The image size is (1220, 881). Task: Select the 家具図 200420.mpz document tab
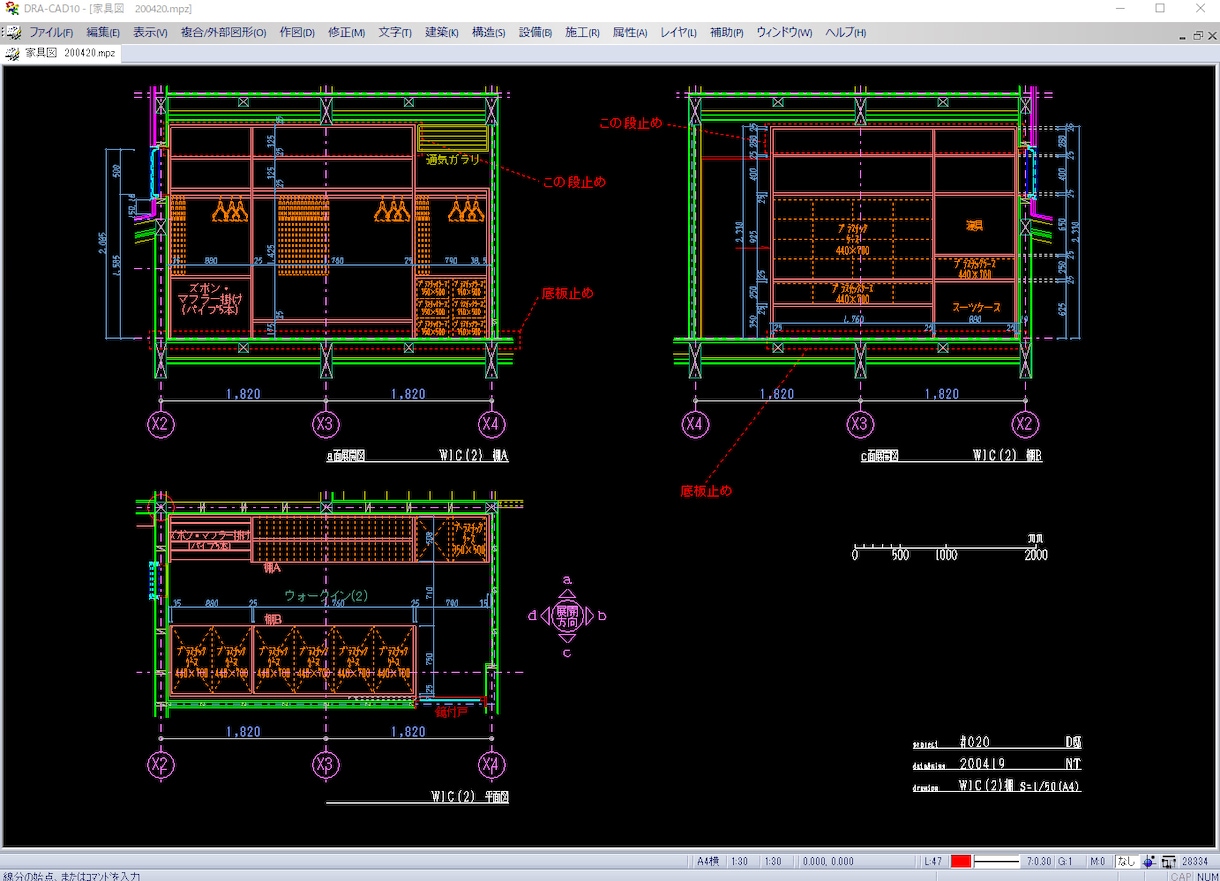[x=61, y=53]
